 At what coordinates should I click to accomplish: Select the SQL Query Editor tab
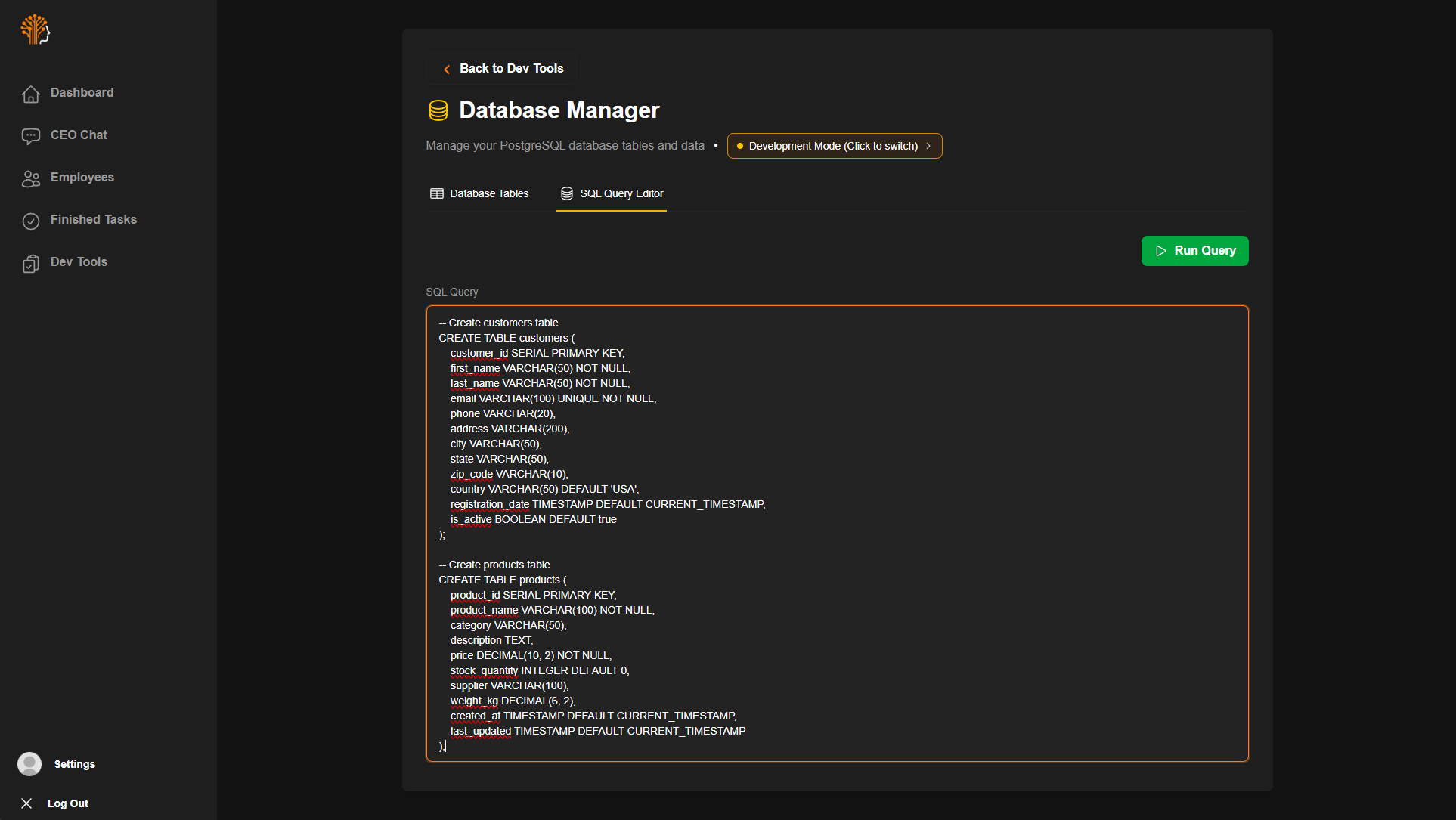pyautogui.click(x=612, y=193)
